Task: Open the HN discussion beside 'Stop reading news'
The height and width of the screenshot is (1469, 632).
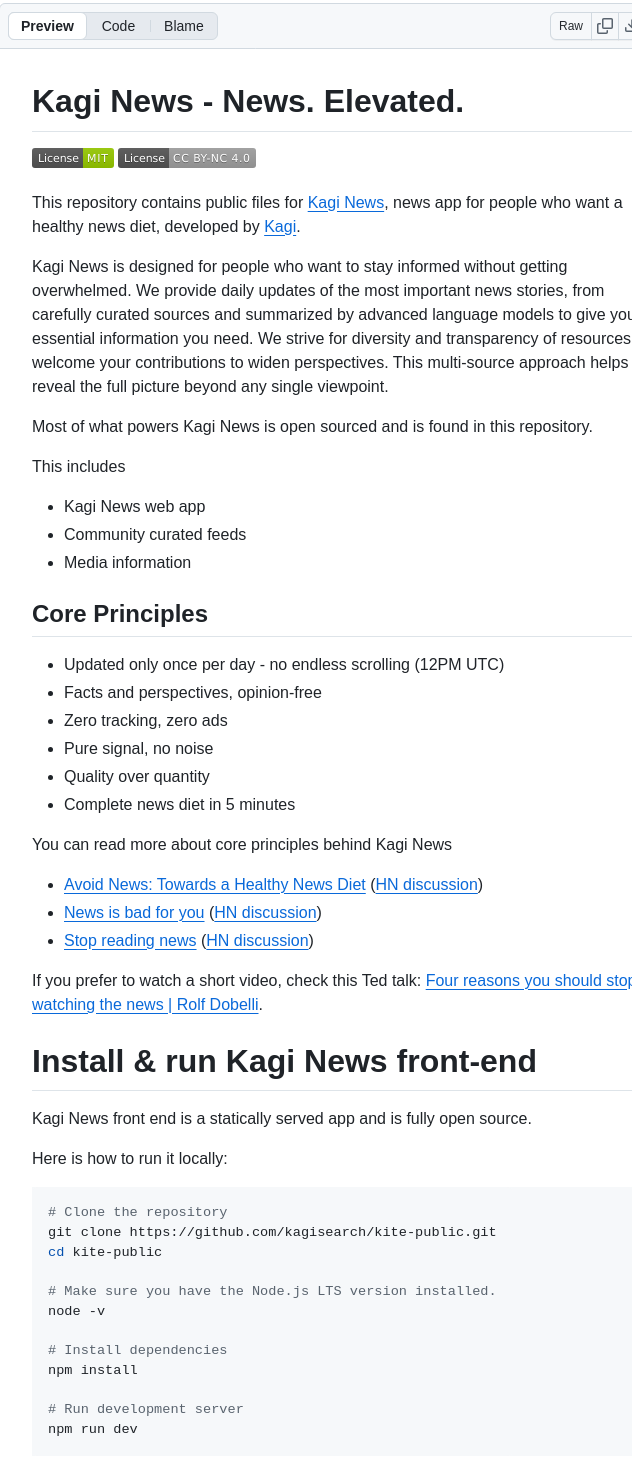Action: pyautogui.click(x=257, y=940)
